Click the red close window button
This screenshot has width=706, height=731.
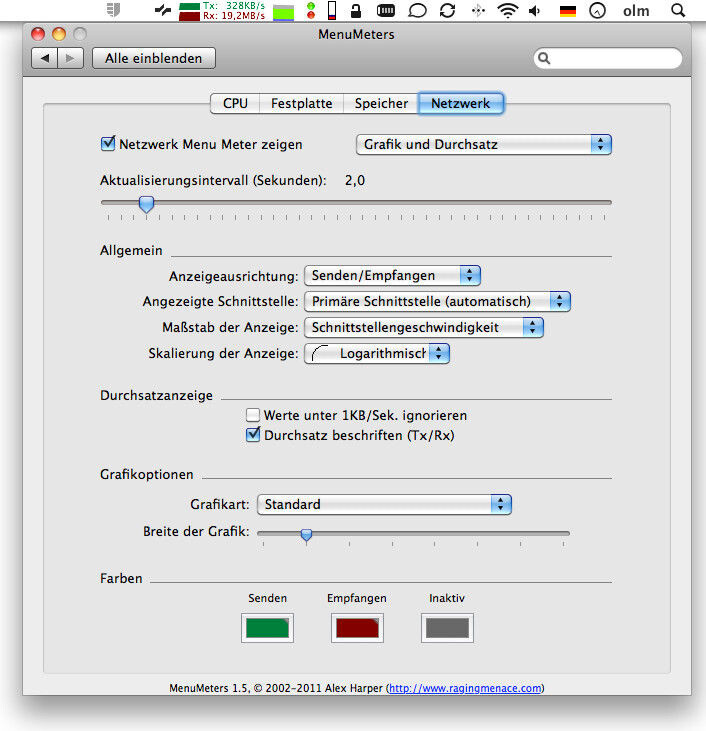coord(38,34)
